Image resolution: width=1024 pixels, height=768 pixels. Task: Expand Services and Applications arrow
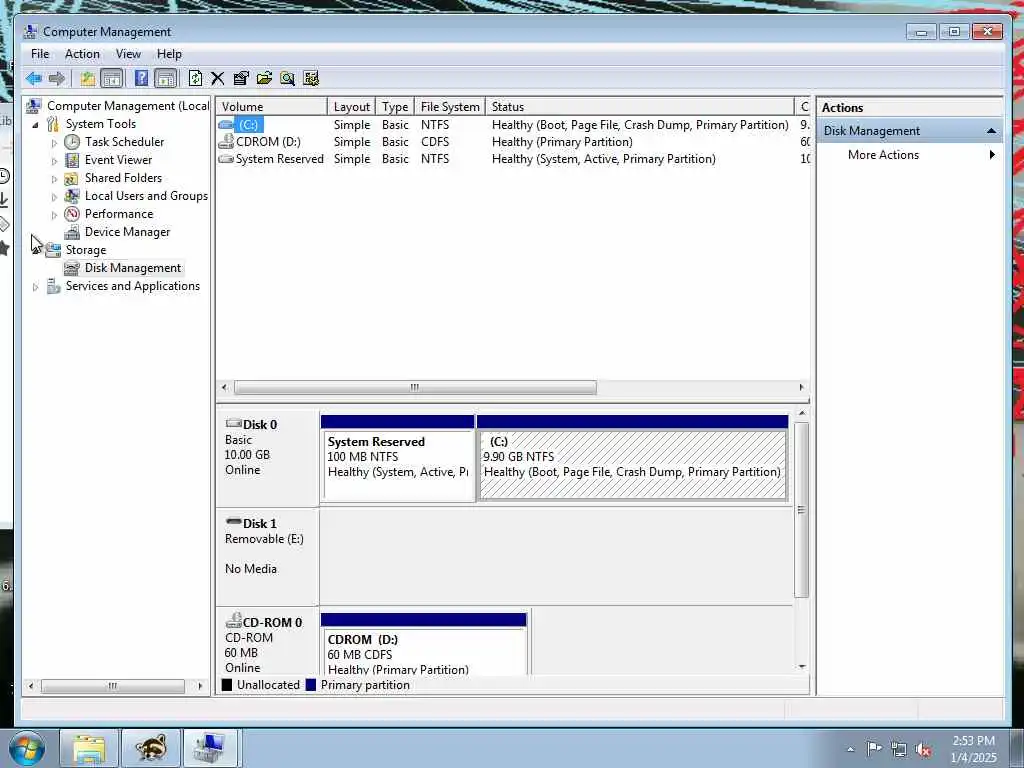pos(35,287)
